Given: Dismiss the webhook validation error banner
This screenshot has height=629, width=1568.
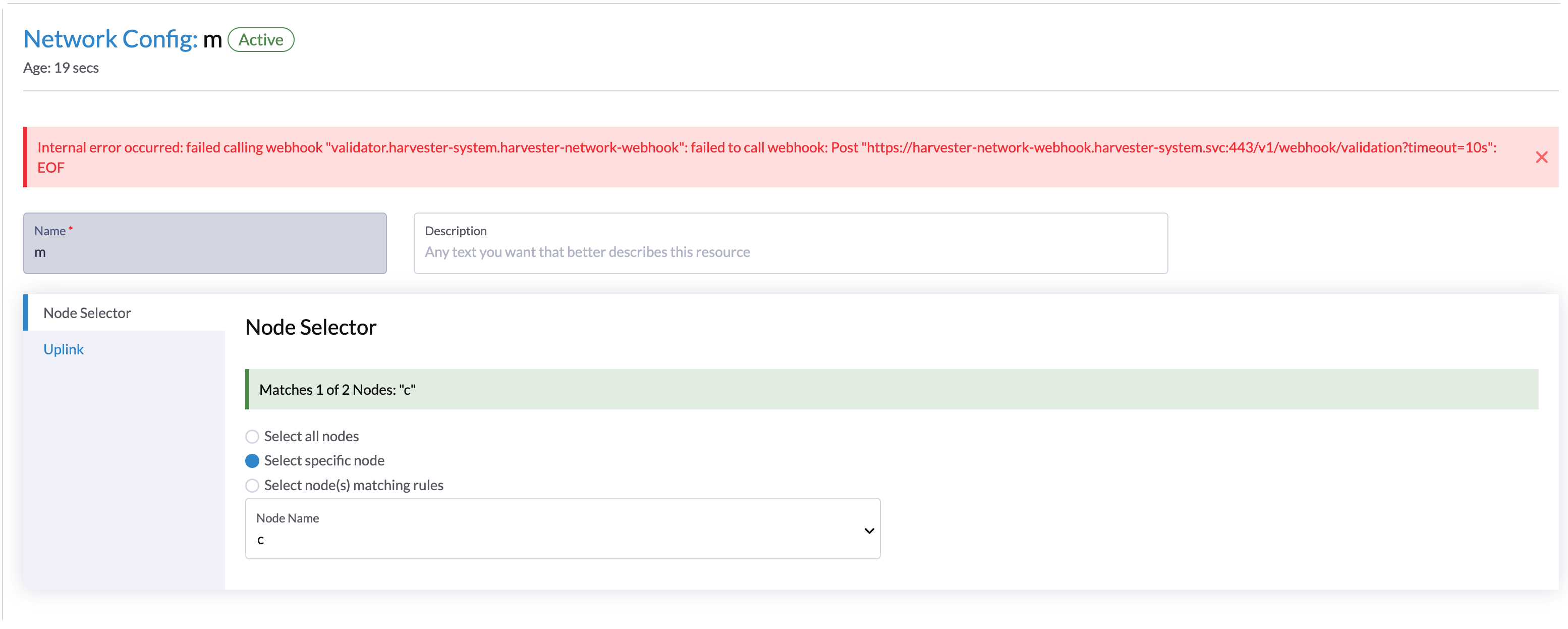Looking at the screenshot, I should click(1542, 157).
